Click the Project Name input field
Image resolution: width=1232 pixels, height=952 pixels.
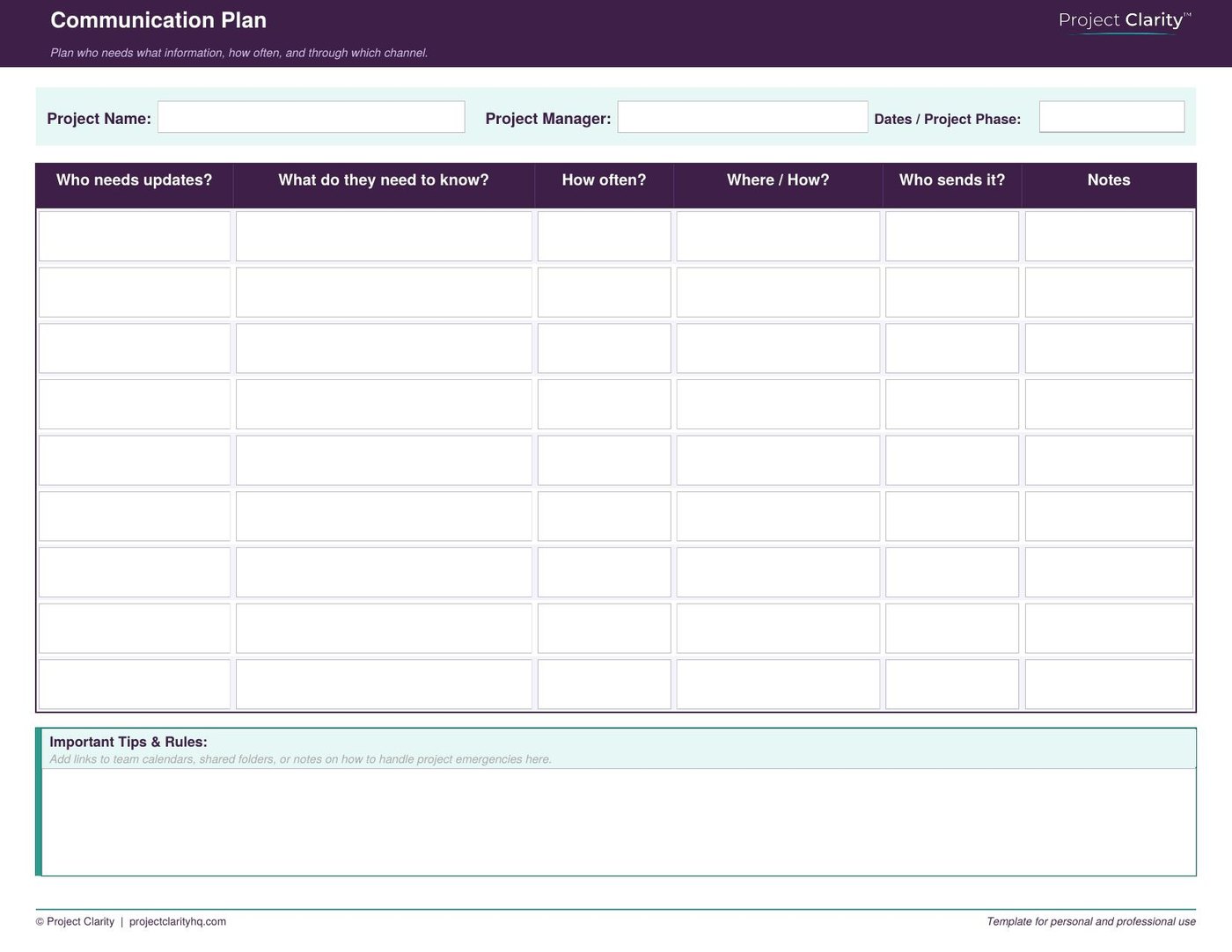311,117
